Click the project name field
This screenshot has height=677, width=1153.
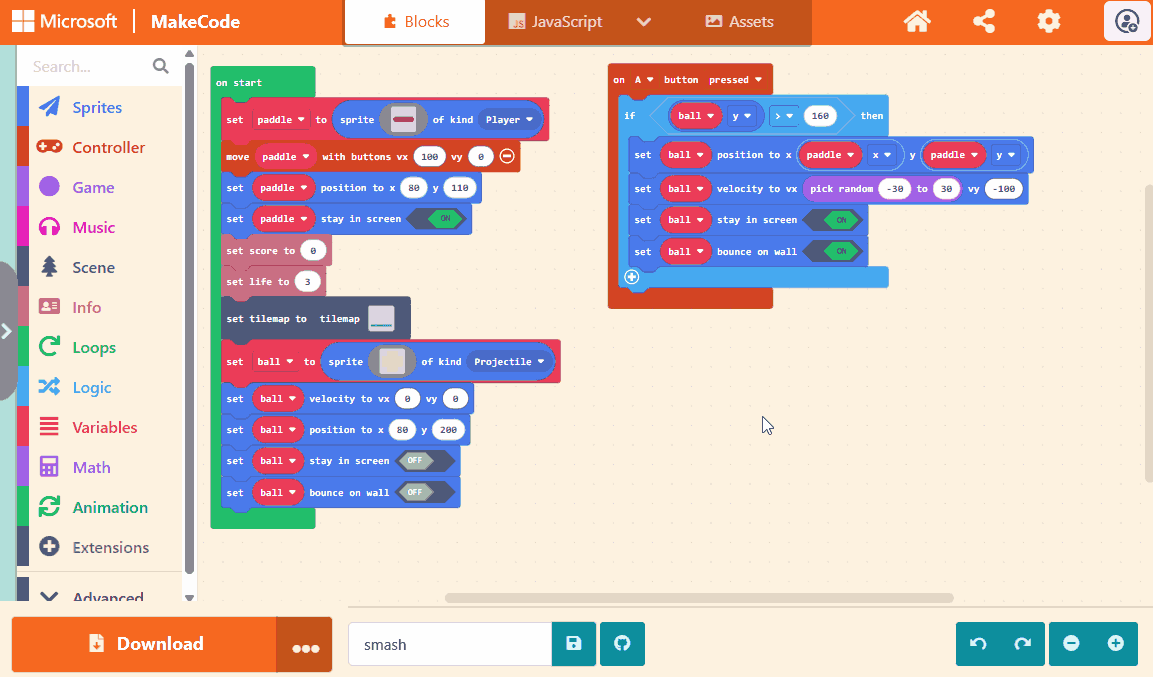(x=450, y=644)
